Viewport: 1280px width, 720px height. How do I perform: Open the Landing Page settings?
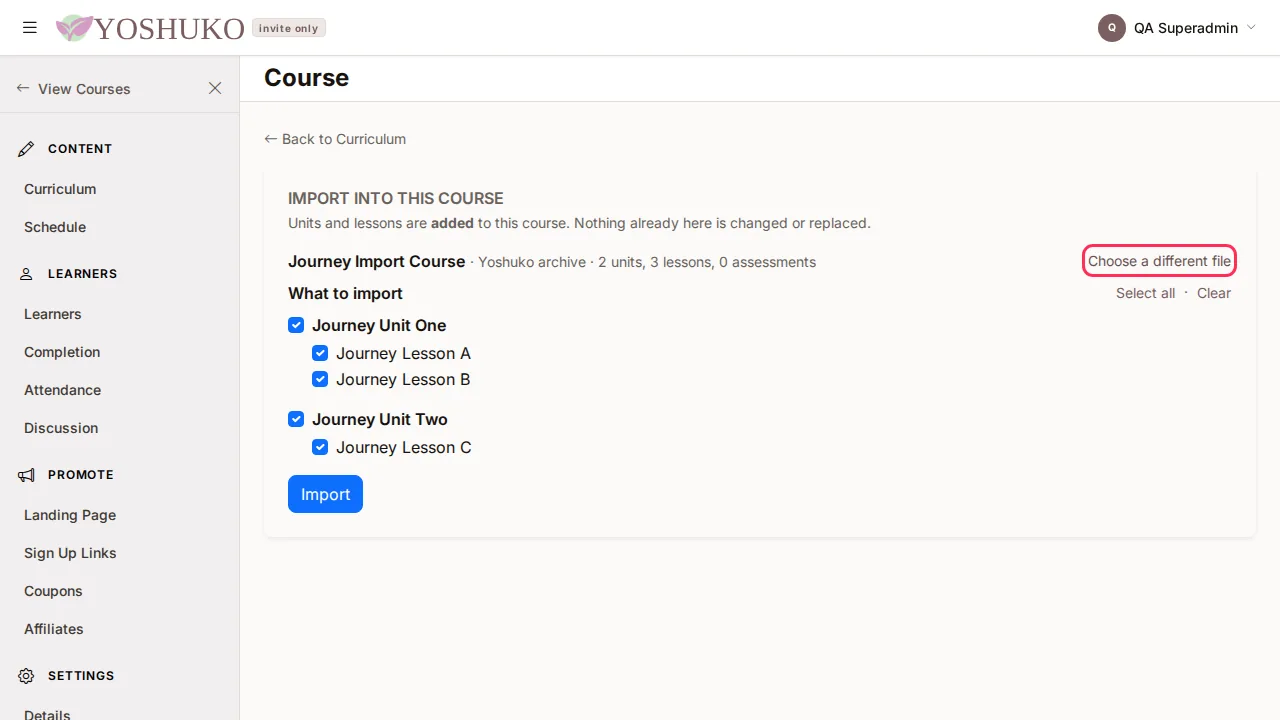coord(70,515)
